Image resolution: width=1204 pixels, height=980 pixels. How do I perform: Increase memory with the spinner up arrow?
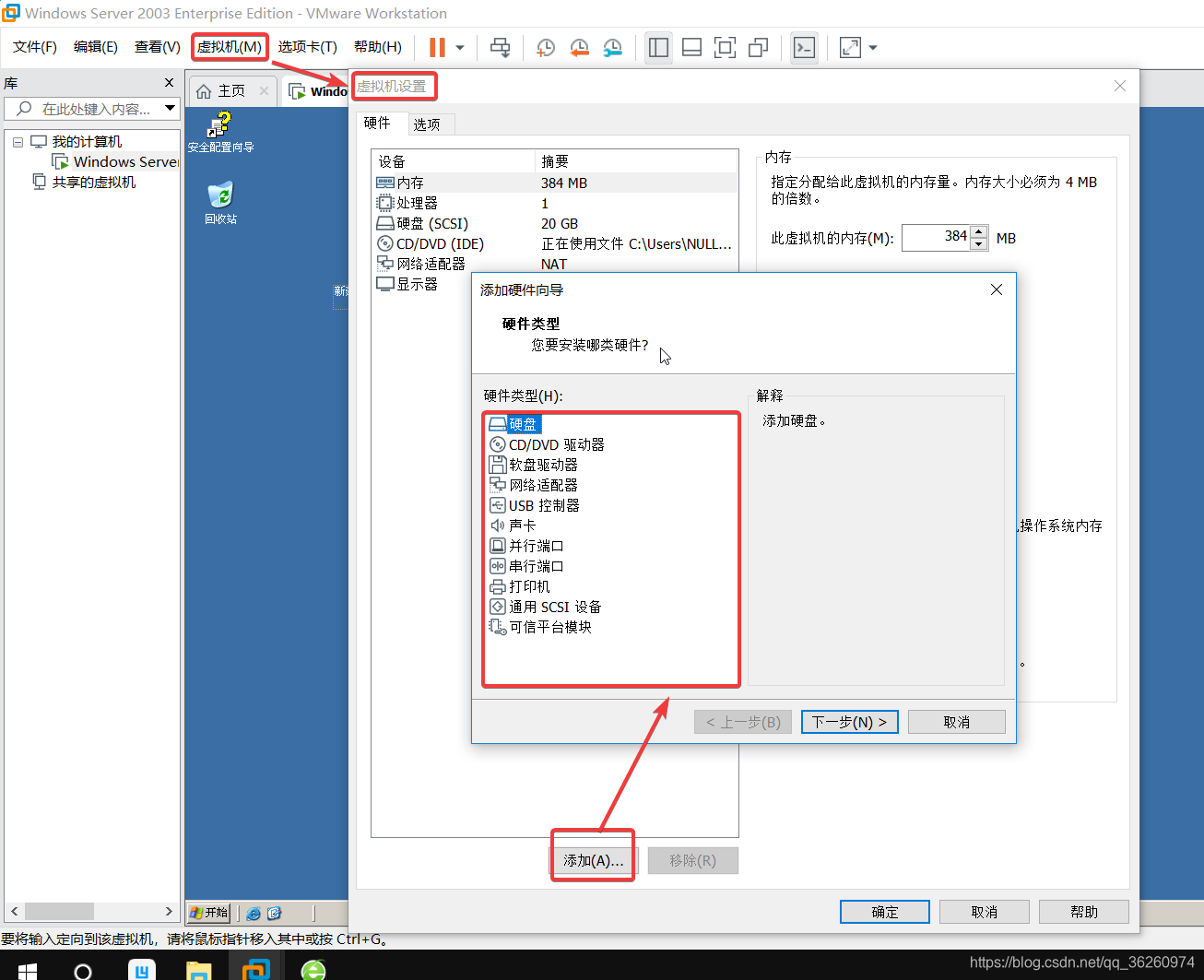[x=979, y=231]
